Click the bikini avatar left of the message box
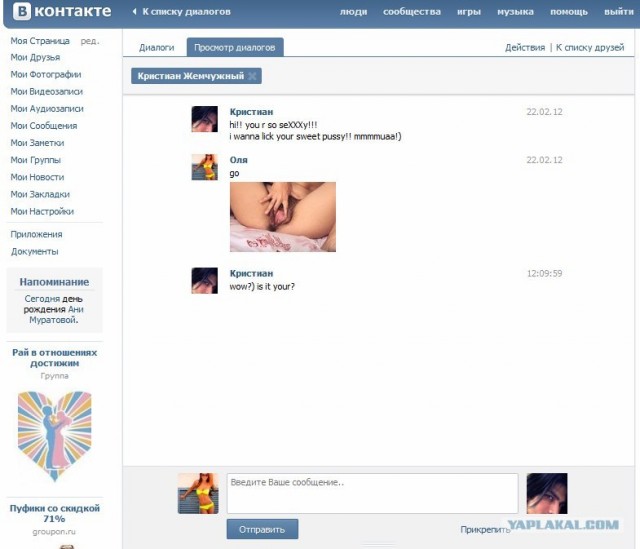The height and width of the screenshot is (549, 640). pos(198,493)
